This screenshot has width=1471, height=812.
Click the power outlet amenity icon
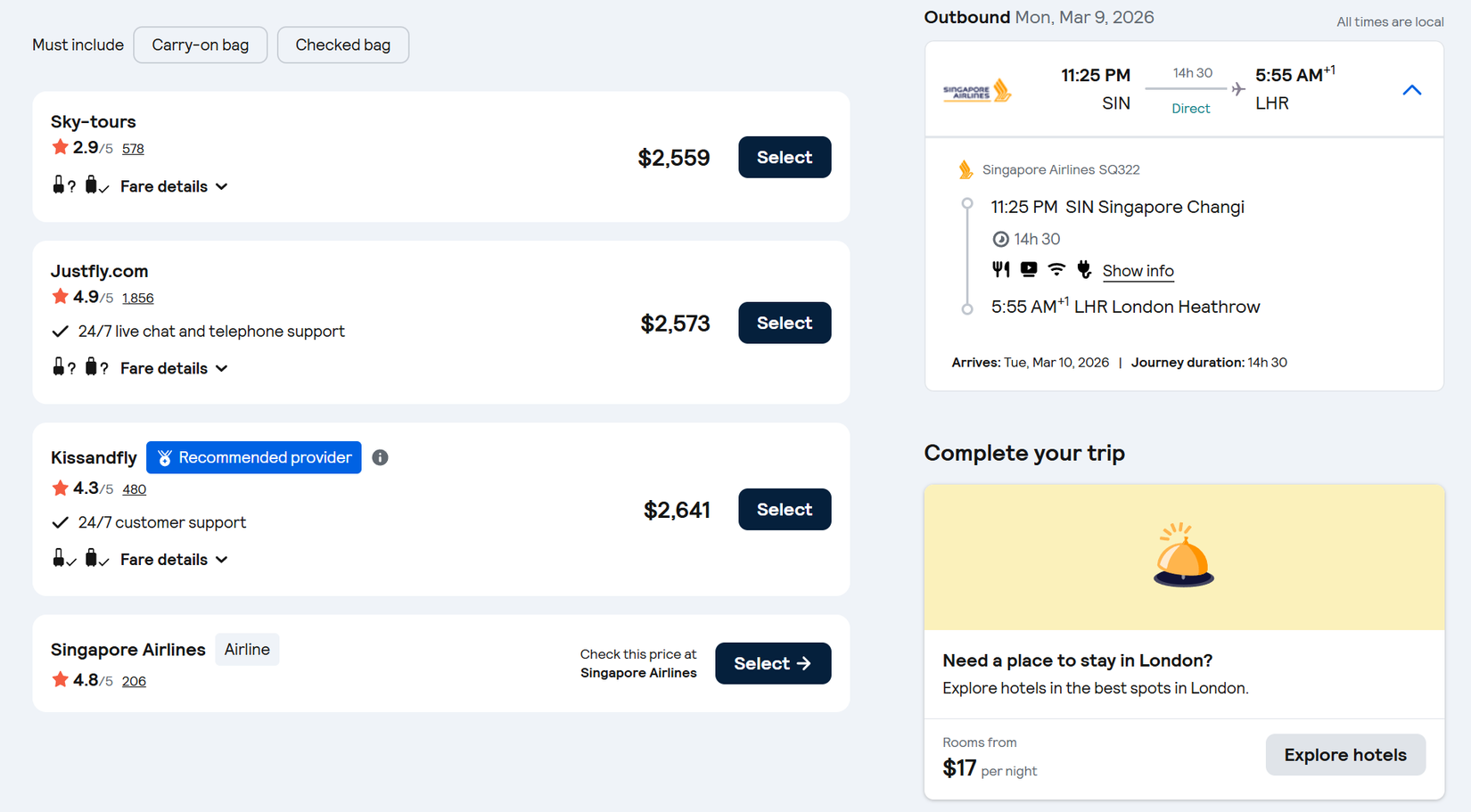[1084, 269]
